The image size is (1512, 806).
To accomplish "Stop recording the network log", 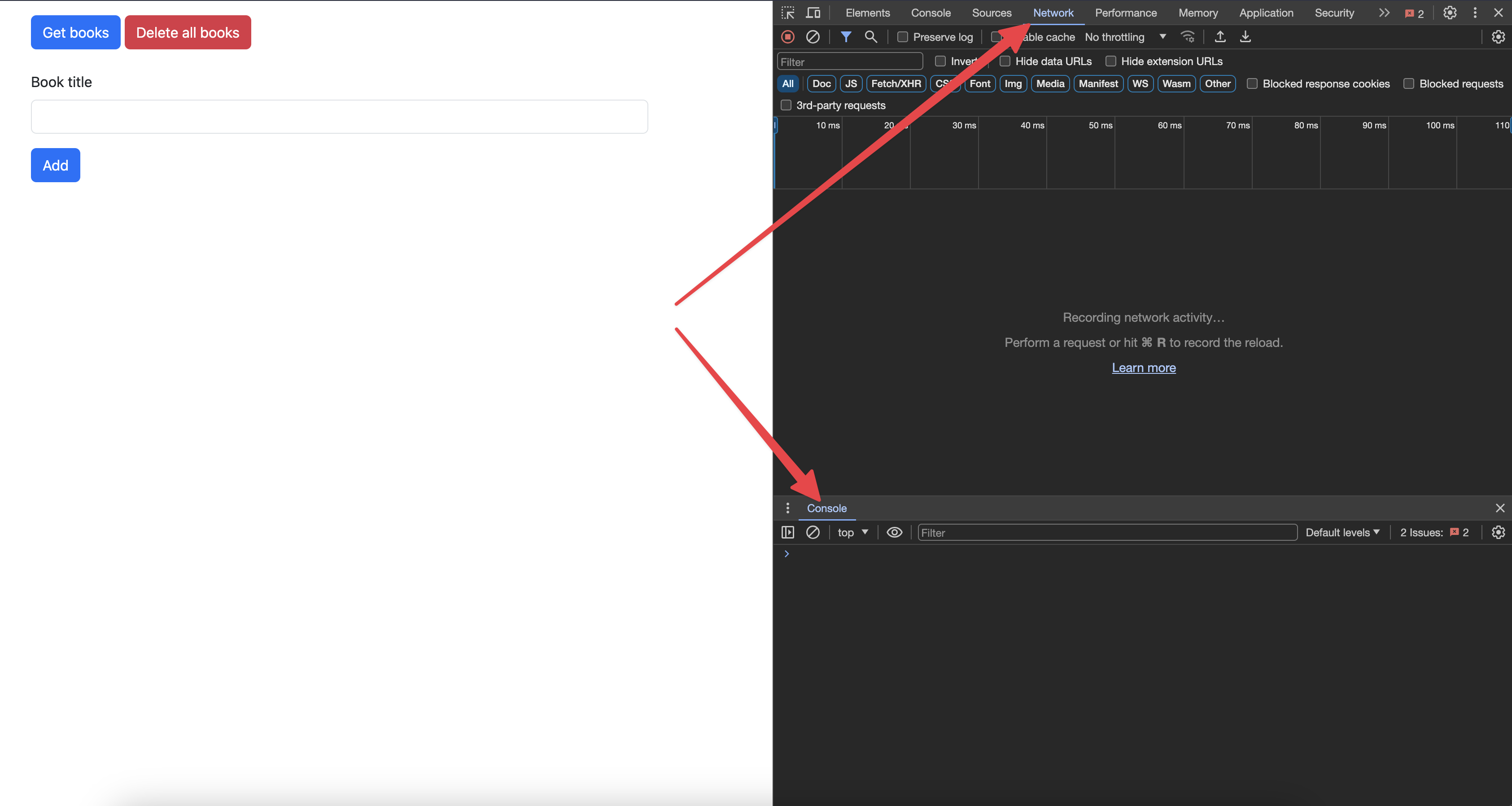I will click(788, 37).
